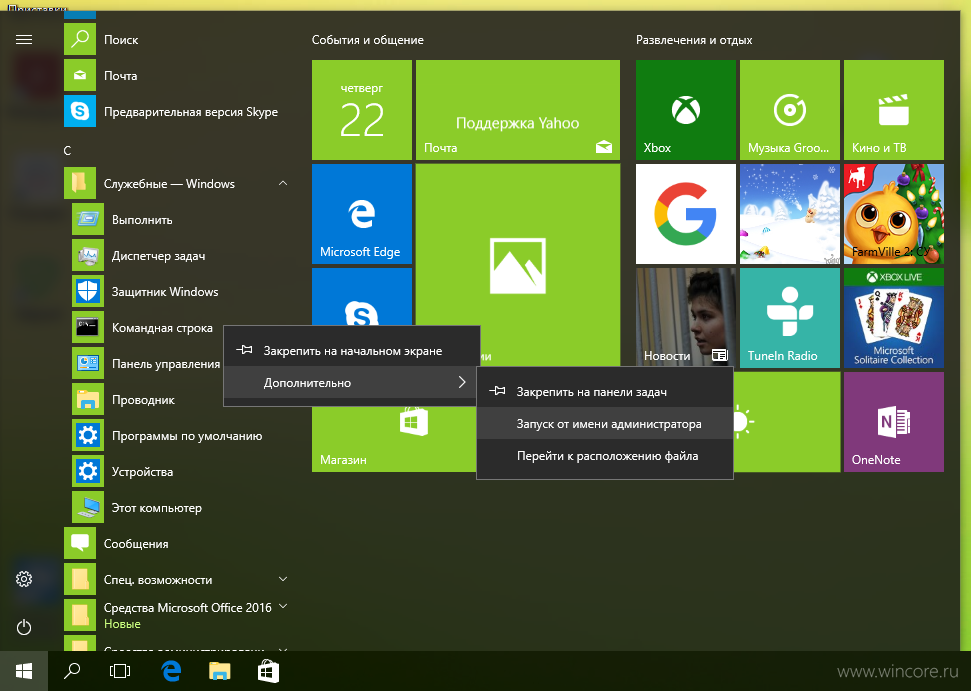Open the Дополнительно submenu

point(352,383)
